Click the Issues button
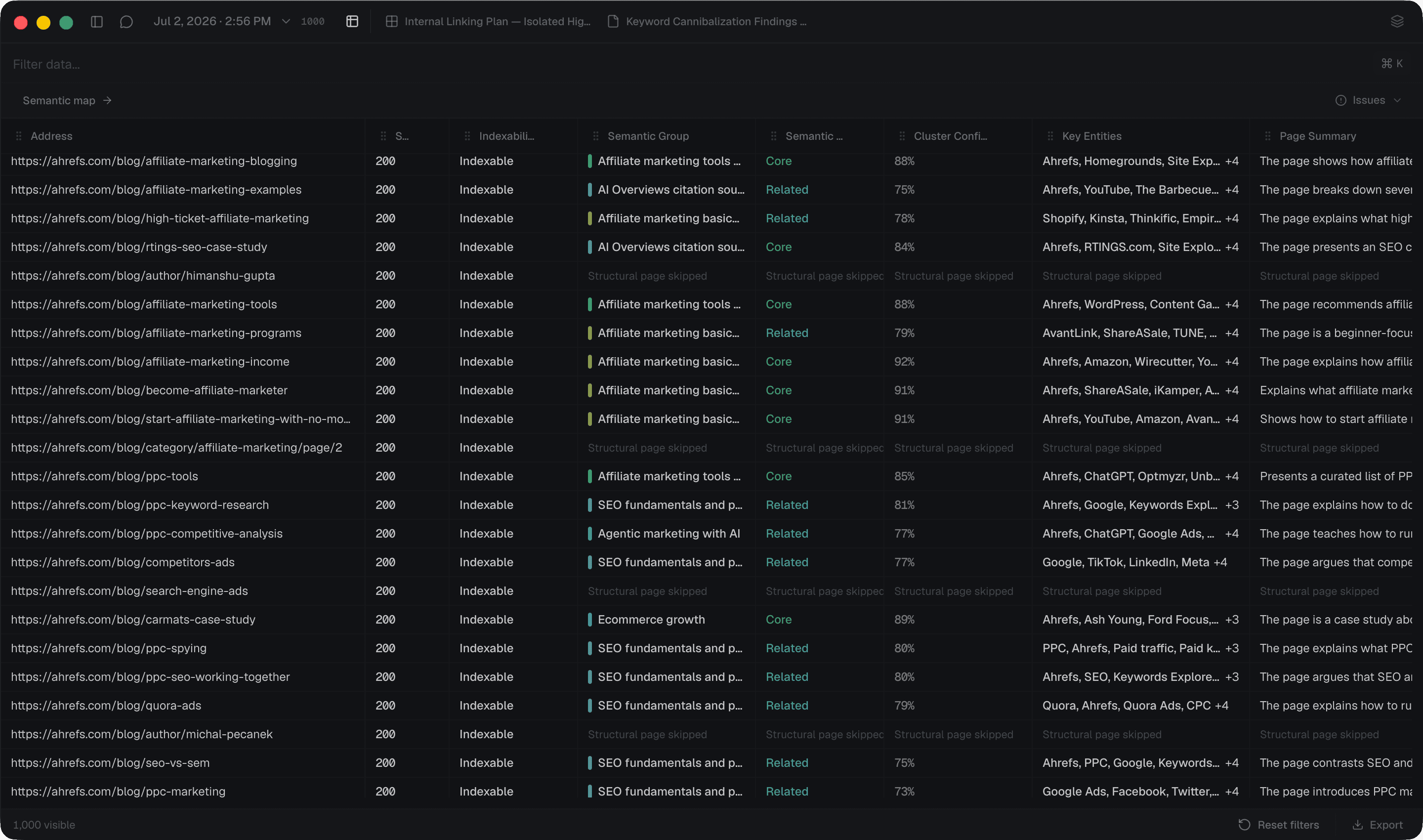This screenshot has width=1423, height=840. pyautogui.click(x=1368, y=100)
